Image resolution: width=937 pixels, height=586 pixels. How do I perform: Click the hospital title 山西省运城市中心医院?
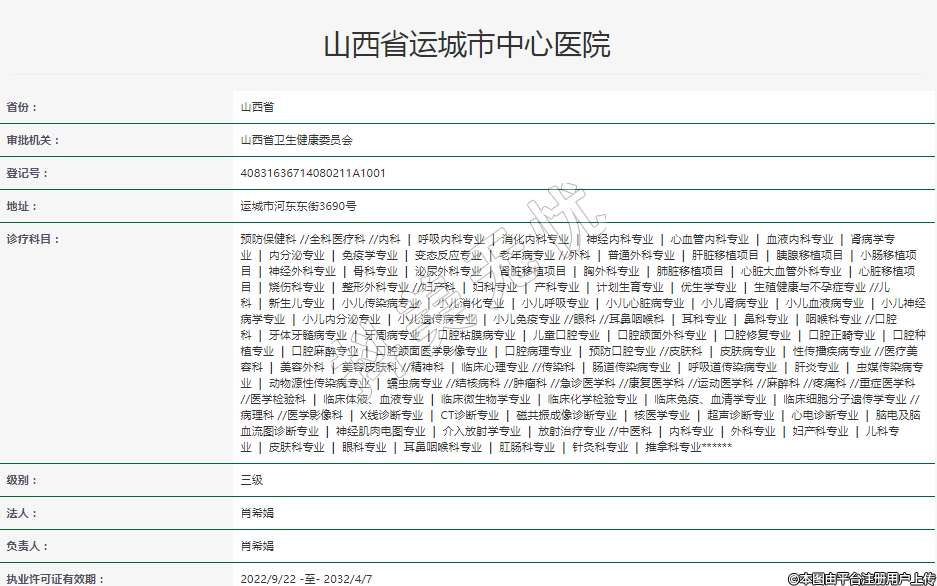click(x=467, y=45)
